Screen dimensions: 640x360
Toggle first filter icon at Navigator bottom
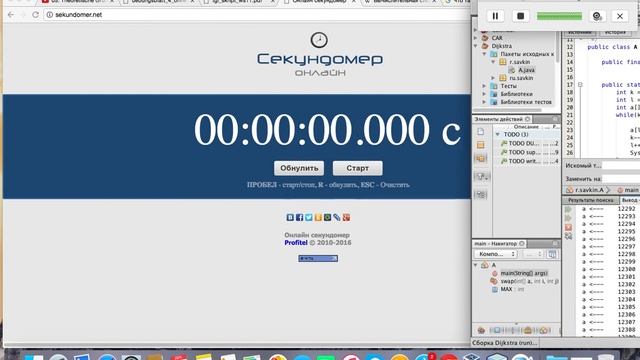point(481,330)
